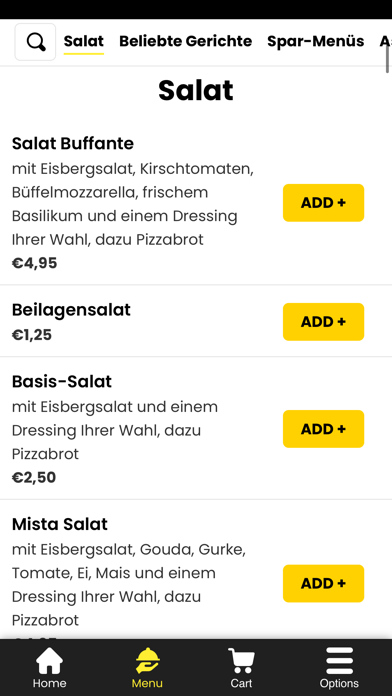This screenshot has width=392, height=696.
Task: Click the vertical scrollbar handle
Action: point(387,59)
